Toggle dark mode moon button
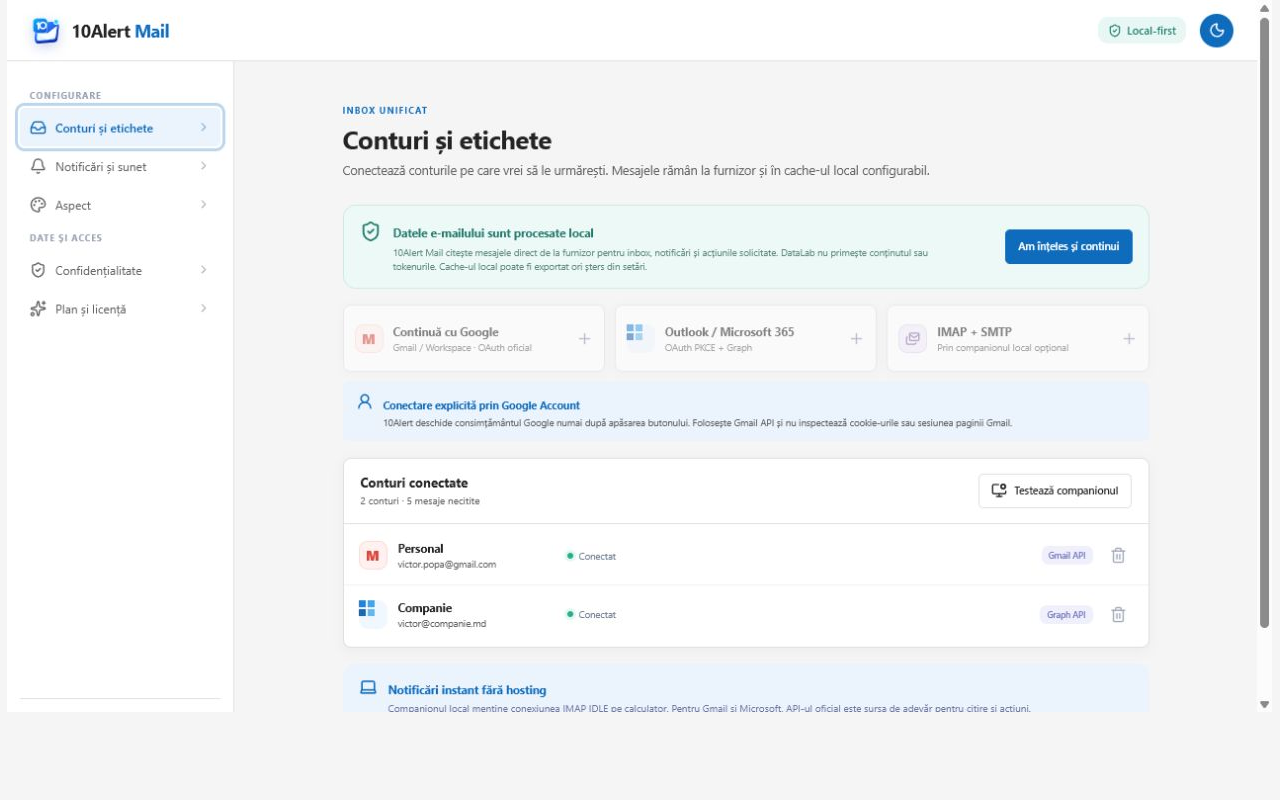This screenshot has height=800, width=1280. click(1216, 31)
